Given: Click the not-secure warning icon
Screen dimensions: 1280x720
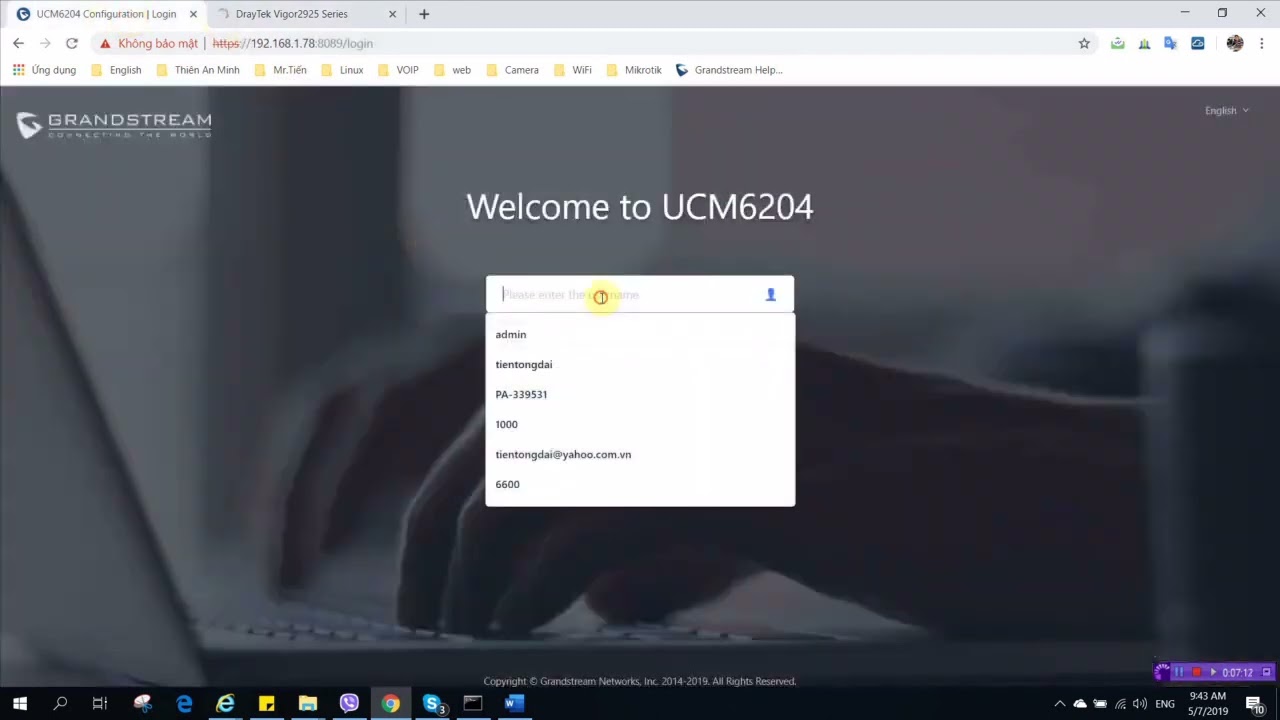Looking at the screenshot, I should [105, 44].
